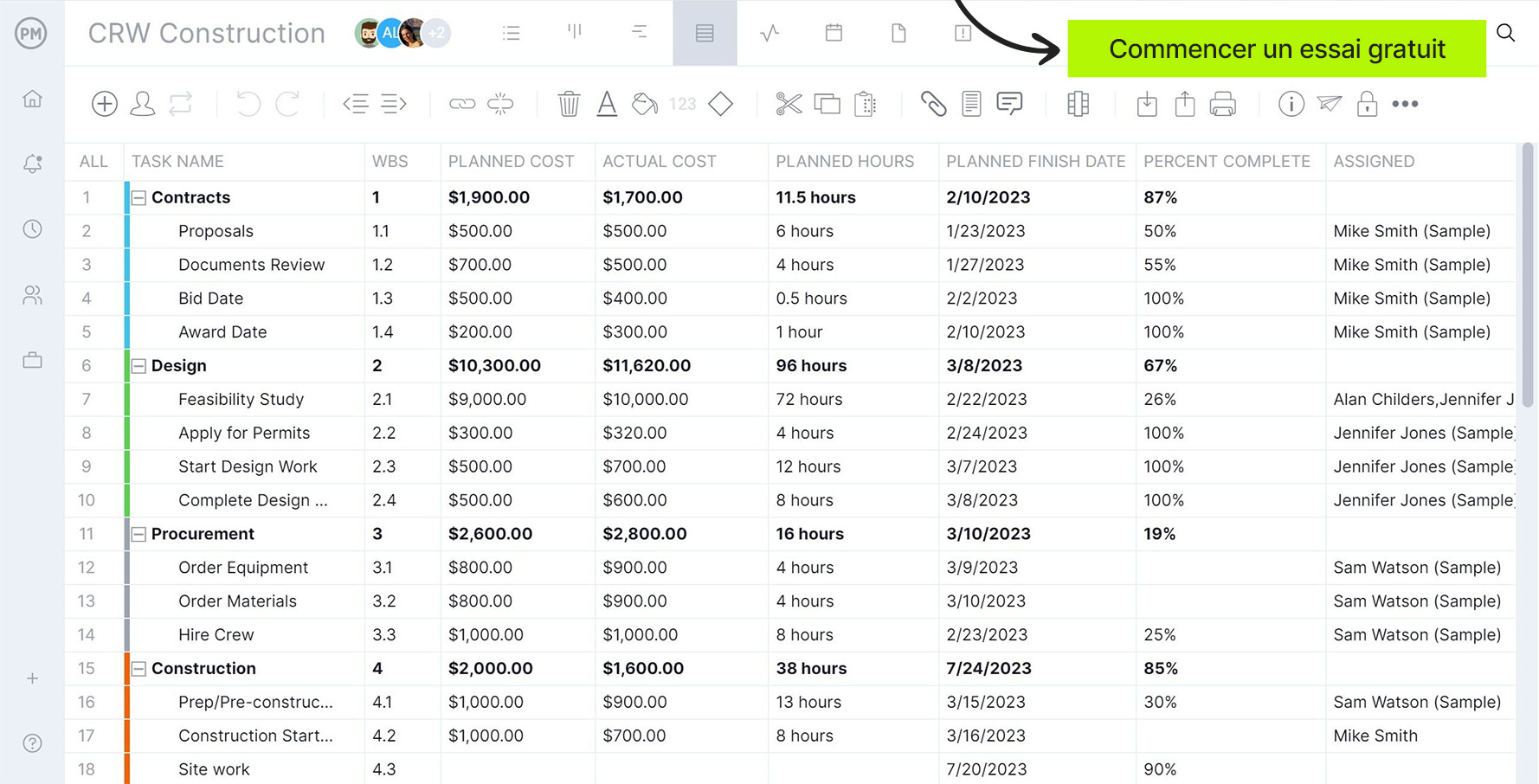Viewport: 1539px width, 784px height.
Task: Open the clock icon in sidebar
Action: (32, 229)
